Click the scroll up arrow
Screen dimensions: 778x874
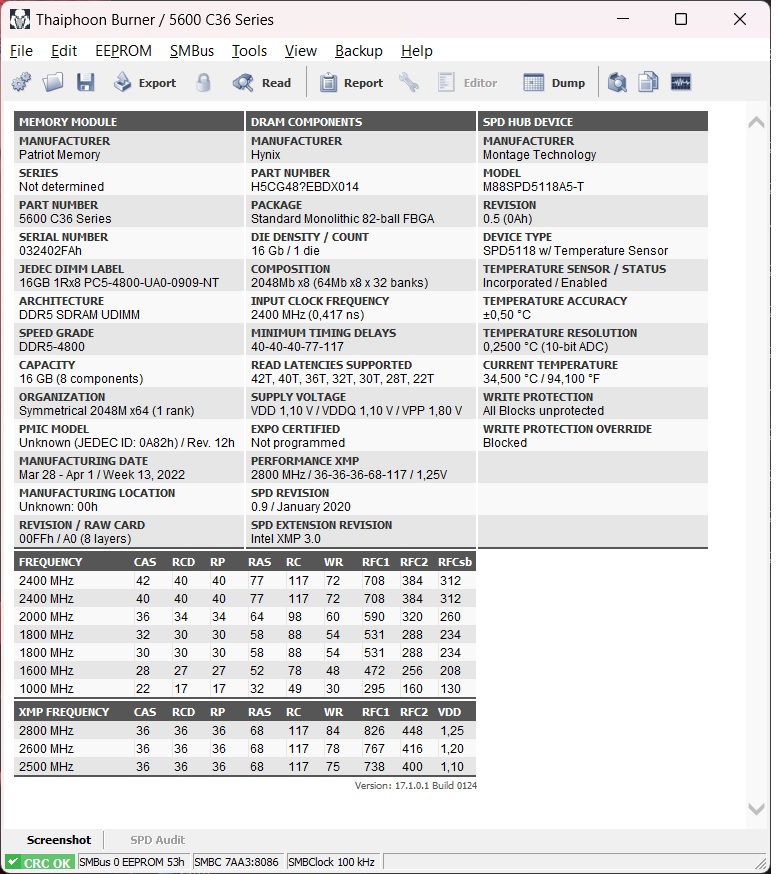click(756, 122)
